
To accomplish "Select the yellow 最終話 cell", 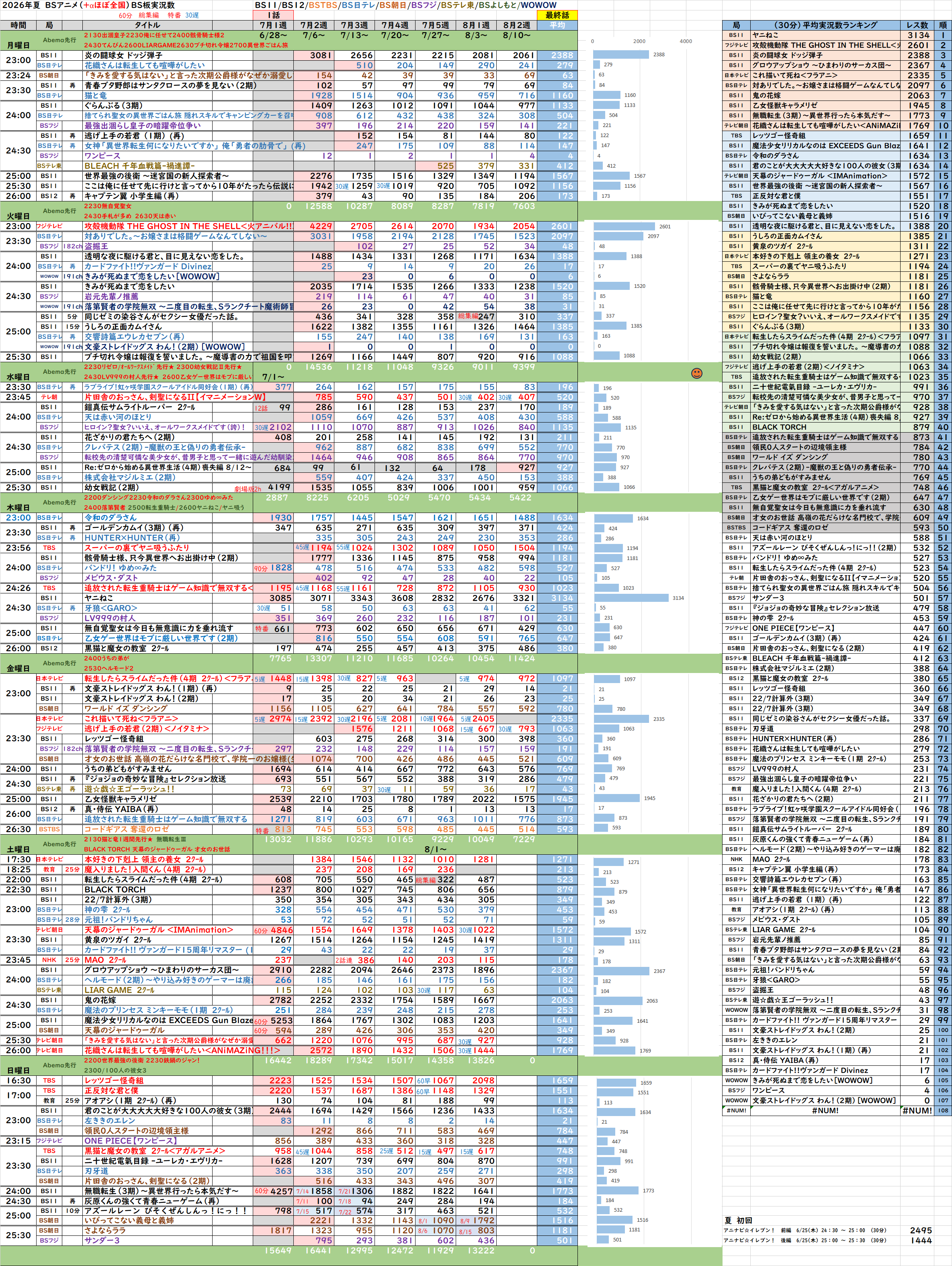I will (557, 15).
